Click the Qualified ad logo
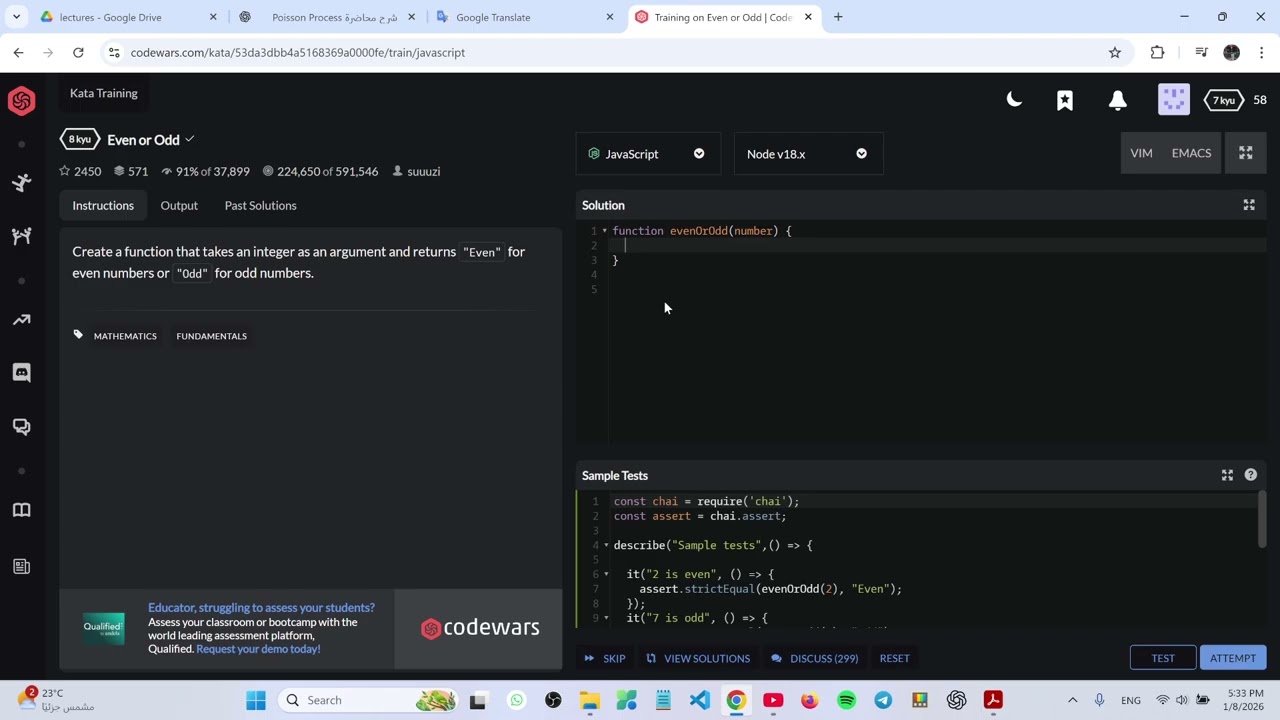Image resolution: width=1280 pixels, height=720 pixels. point(103,627)
